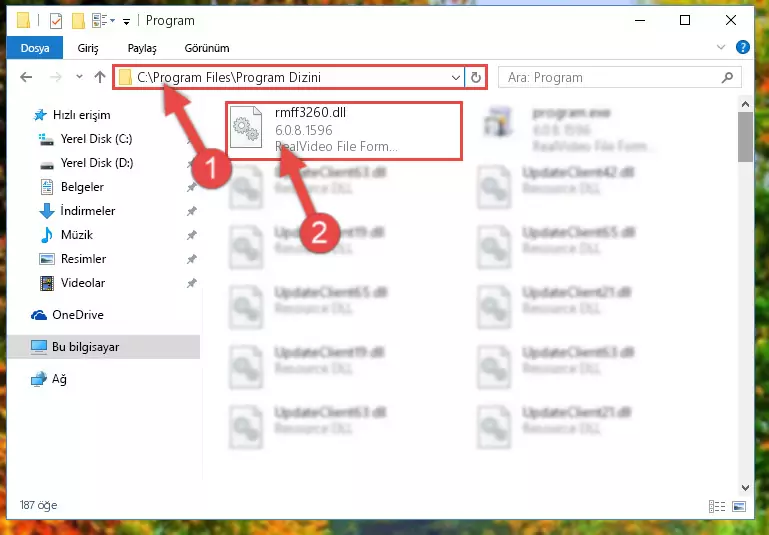Click the vertical scrollbar thumb
769x535 pixels.
point(745,137)
